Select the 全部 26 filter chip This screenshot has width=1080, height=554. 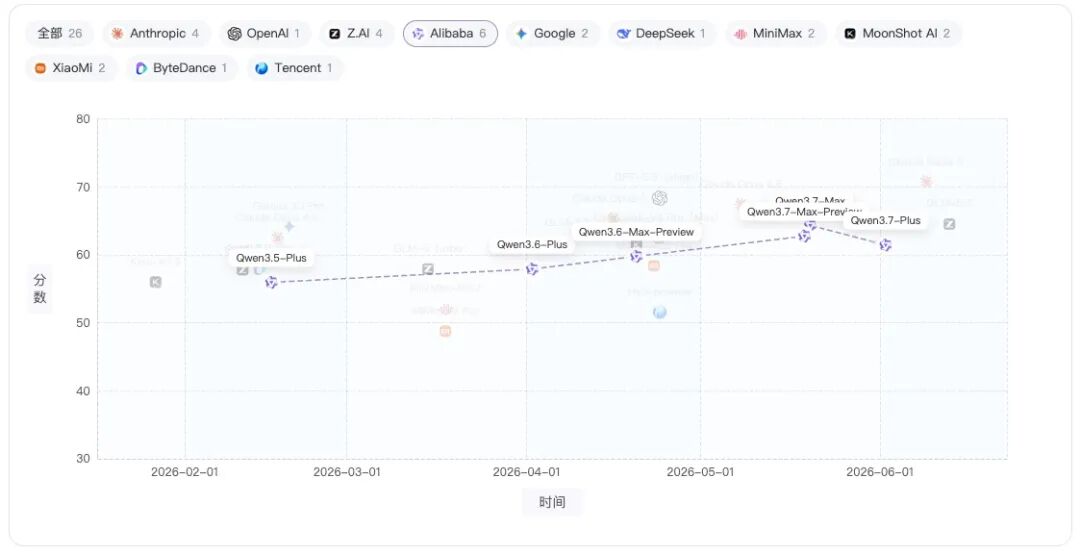coord(60,33)
